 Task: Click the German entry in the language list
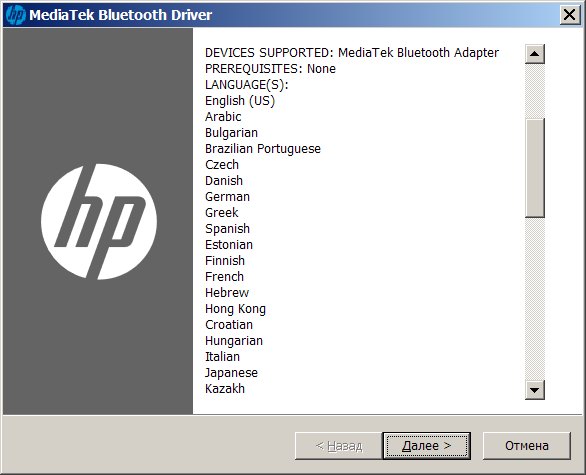(227, 197)
